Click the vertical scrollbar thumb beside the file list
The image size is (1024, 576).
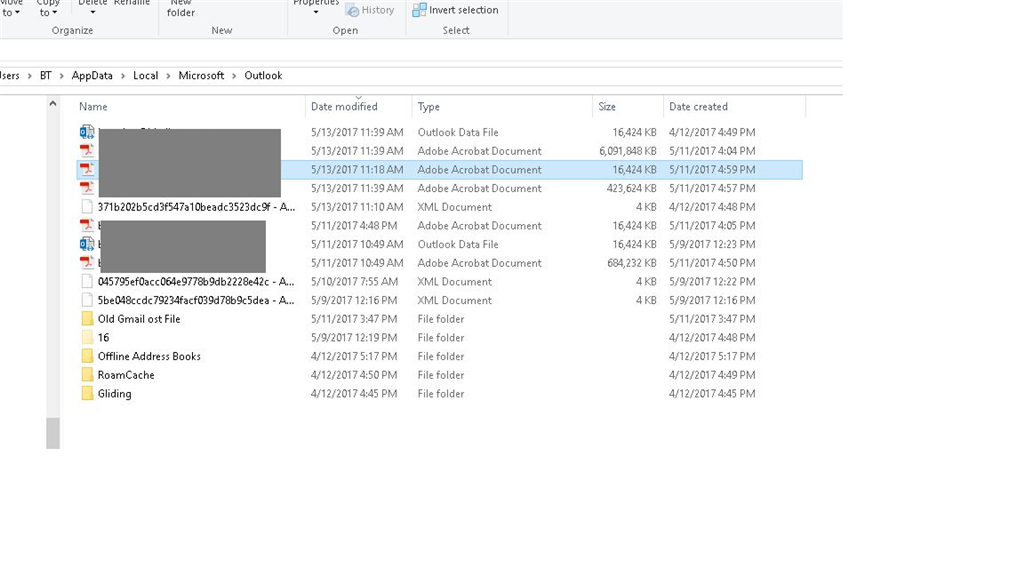point(53,433)
